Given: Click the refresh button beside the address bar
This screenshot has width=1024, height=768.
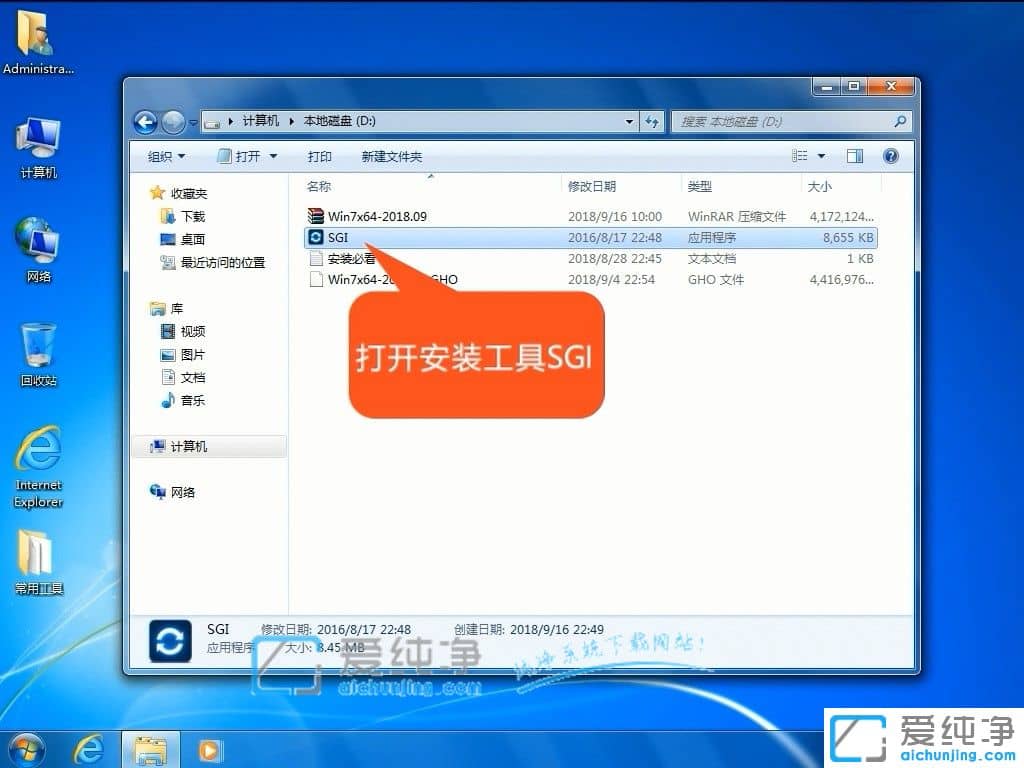Looking at the screenshot, I should pyautogui.click(x=652, y=121).
